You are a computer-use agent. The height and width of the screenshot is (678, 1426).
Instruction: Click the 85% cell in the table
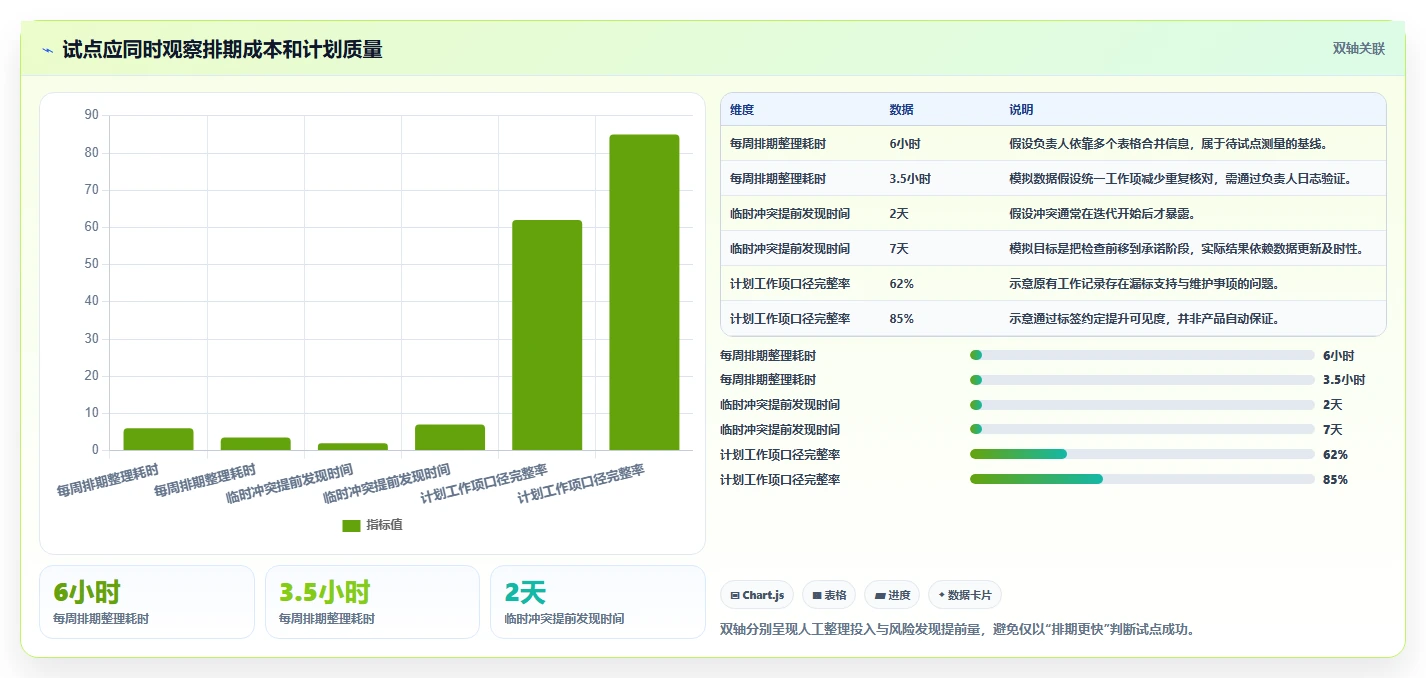pos(901,319)
